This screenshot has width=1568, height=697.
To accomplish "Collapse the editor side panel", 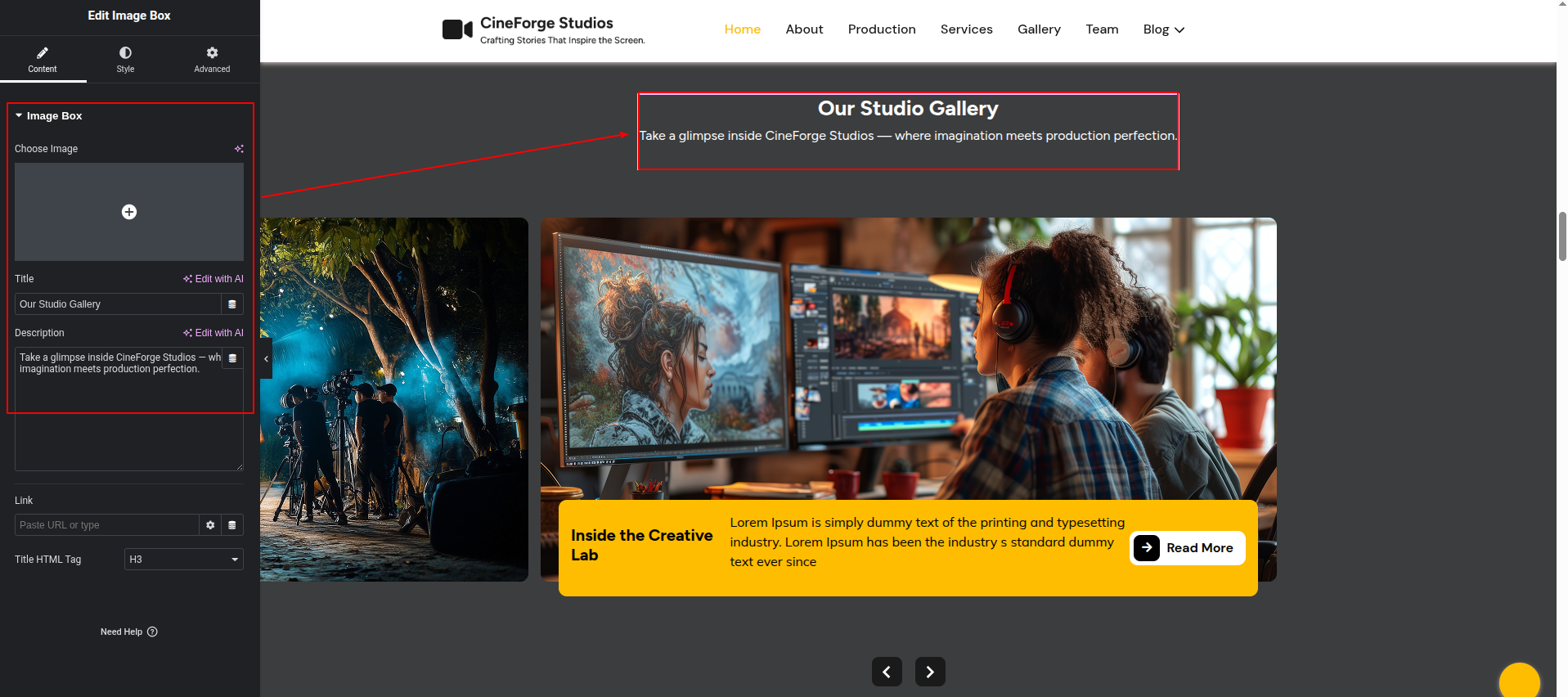I will coord(266,359).
